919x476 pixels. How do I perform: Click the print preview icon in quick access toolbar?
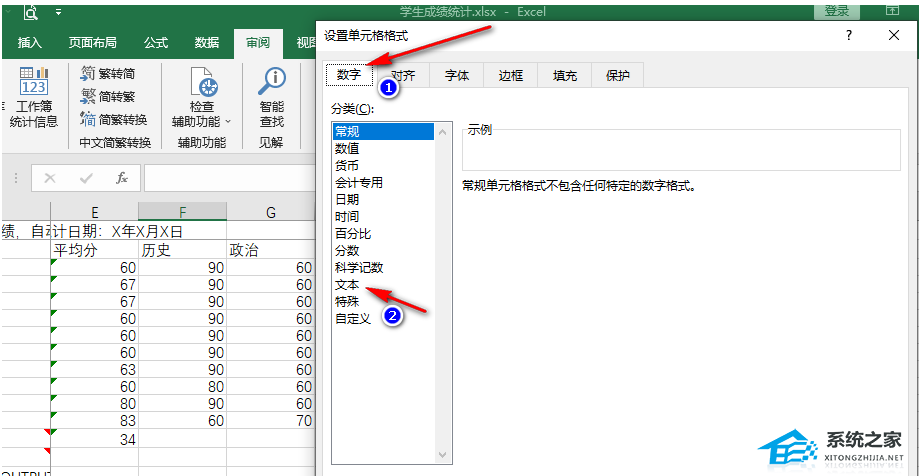[x=31, y=13]
